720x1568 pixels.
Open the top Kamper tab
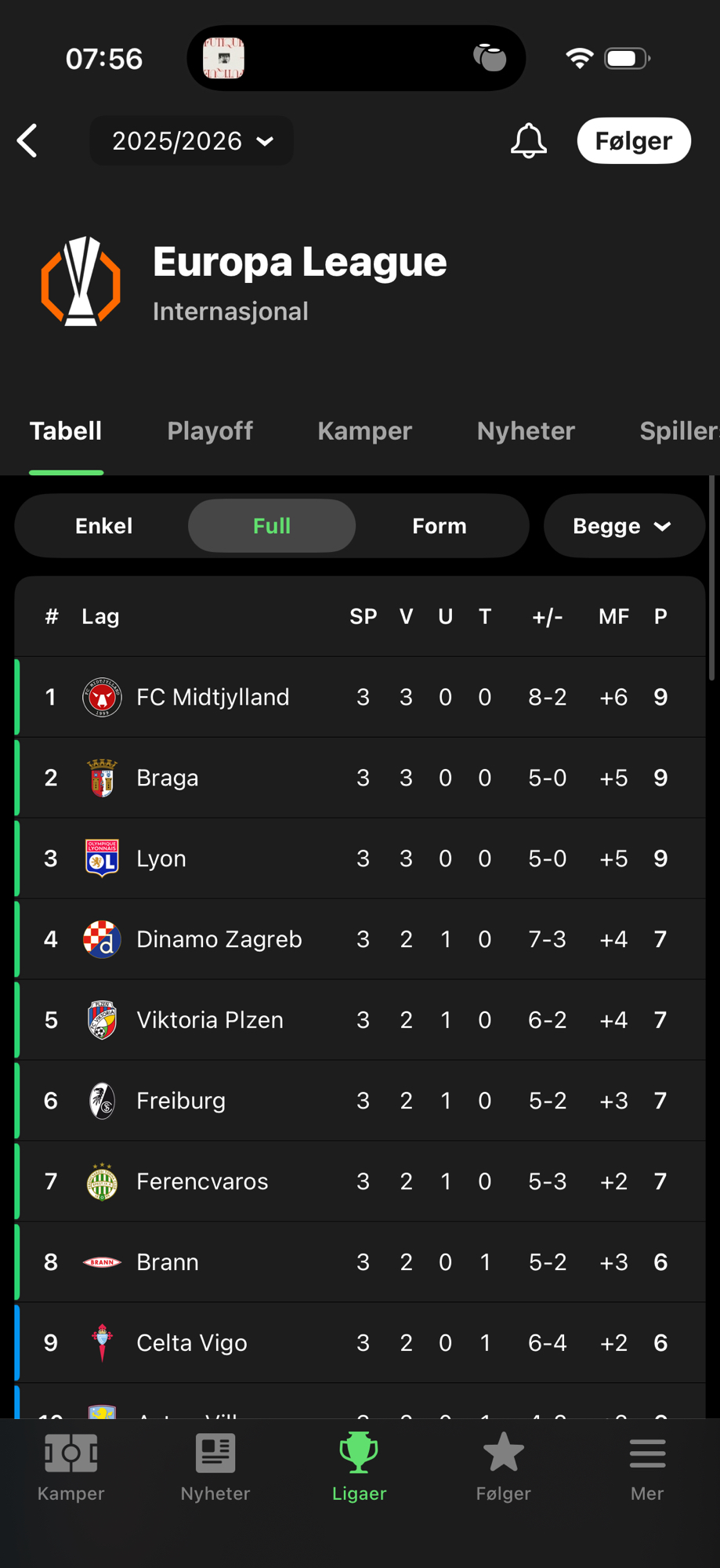(x=364, y=430)
